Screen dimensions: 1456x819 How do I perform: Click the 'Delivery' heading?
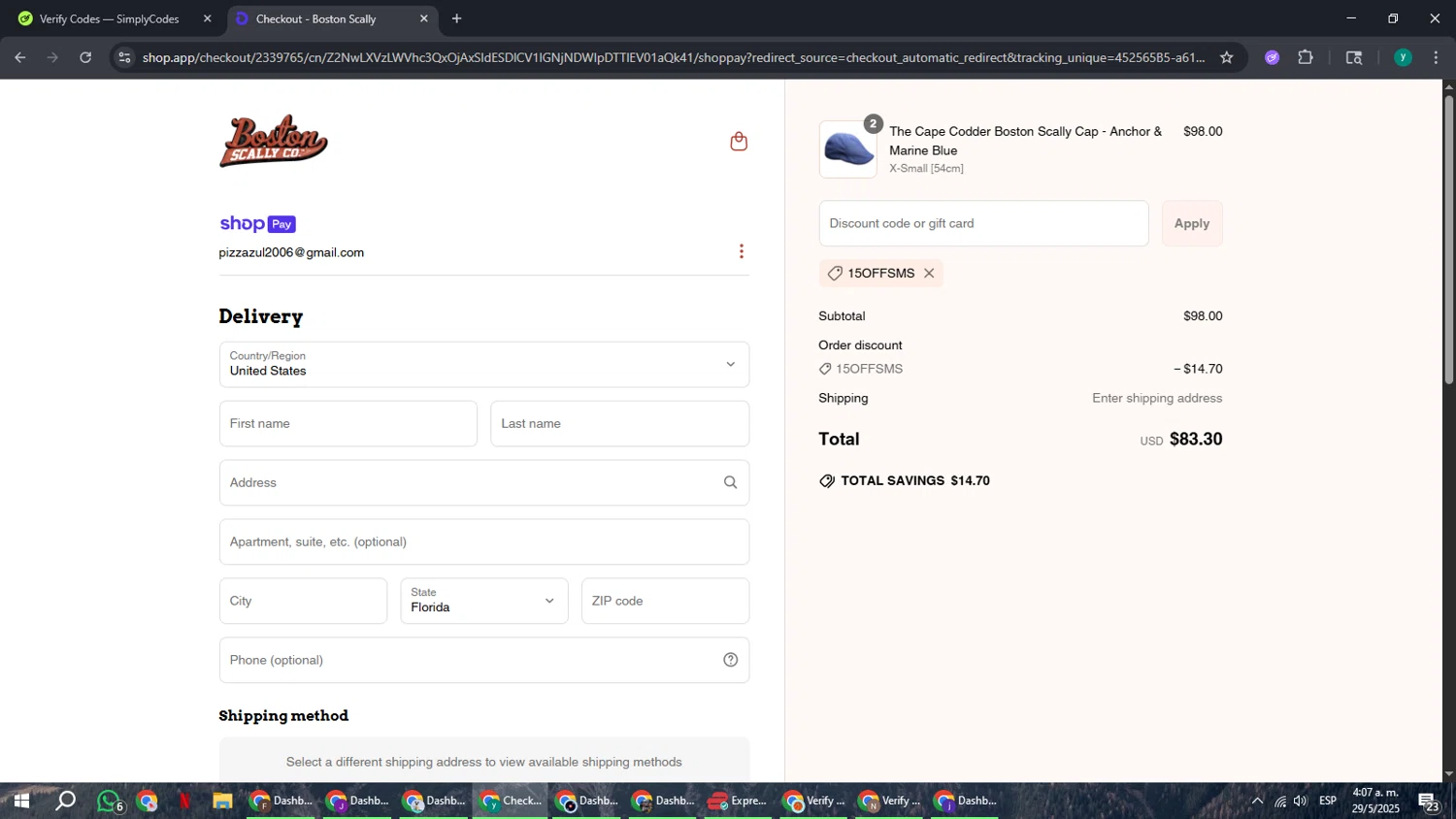click(x=261, y=316)
